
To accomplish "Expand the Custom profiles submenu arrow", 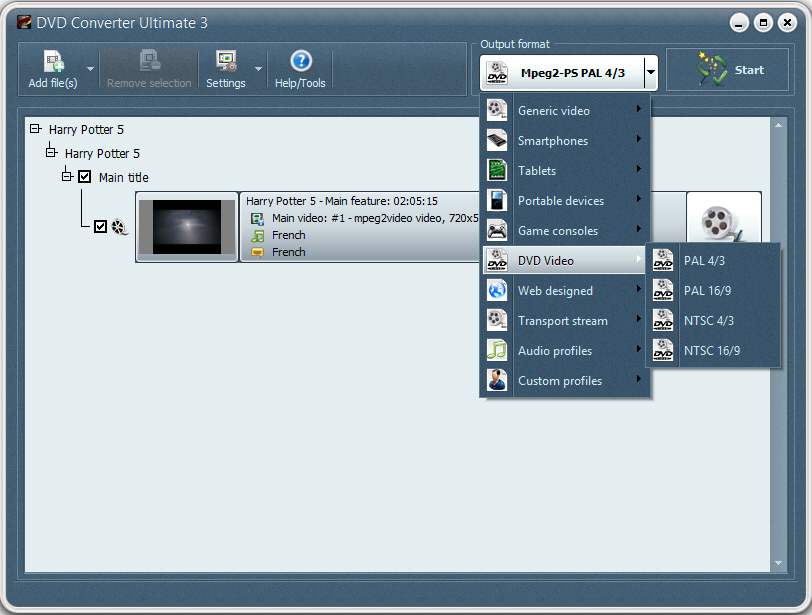I will click(639, 379).
